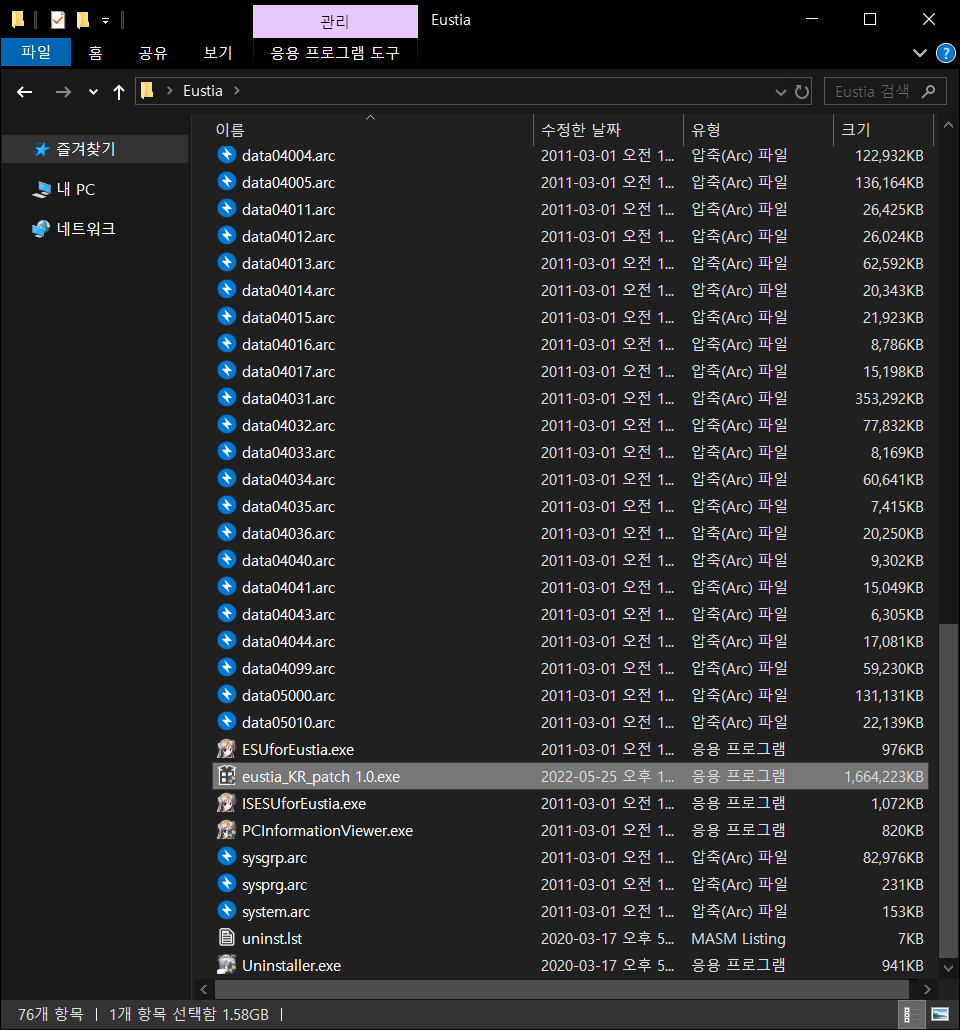Click the vertical scrollbar down arrow

click(948, 968)
